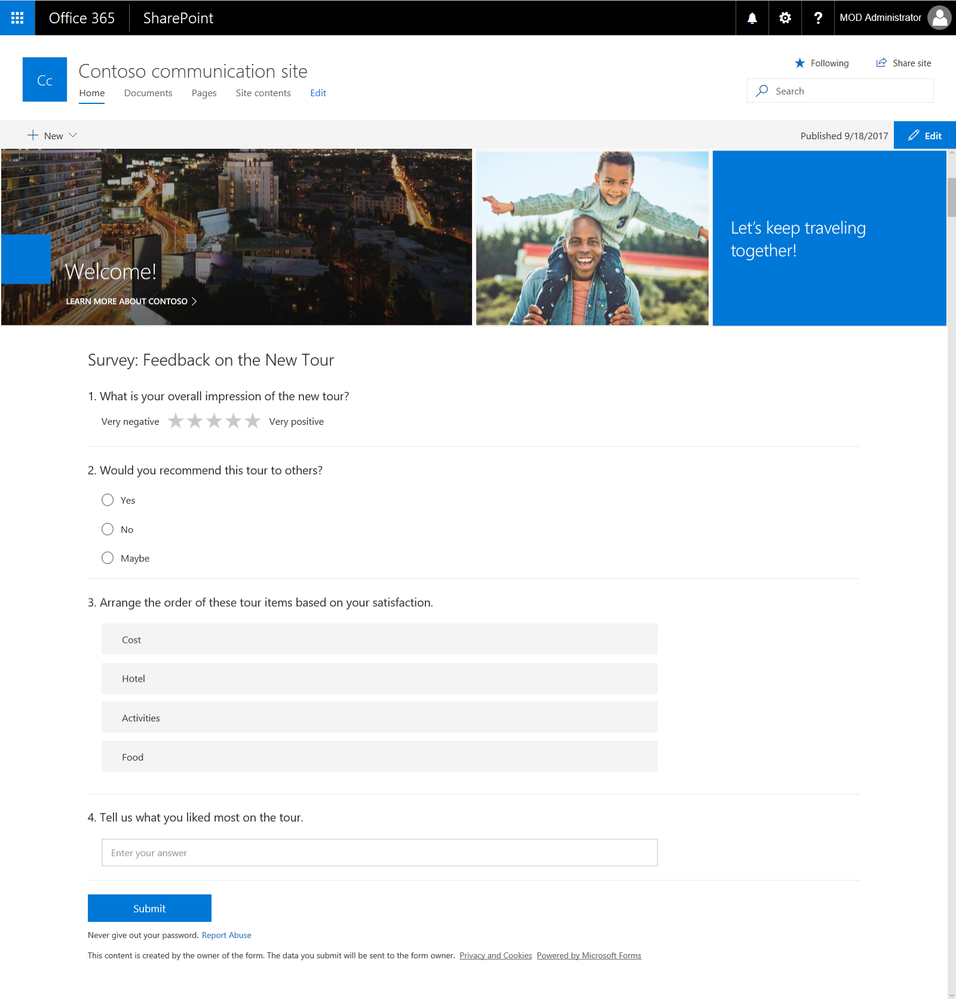Click the Report Abuse link

coord(227,935)
